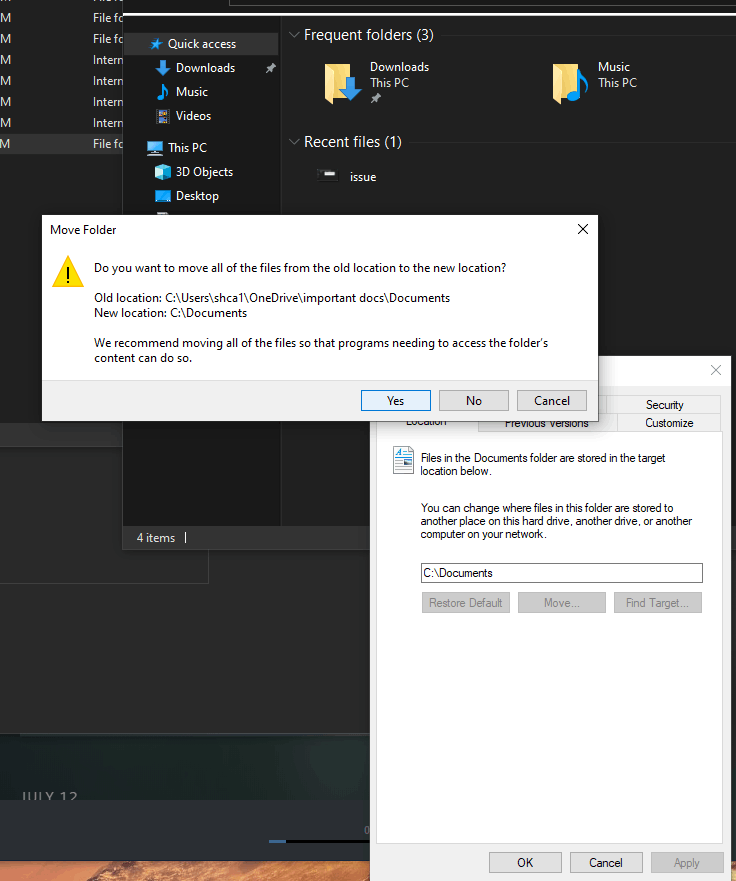Image resolution: width=736 pixels, height=881 pixels.
Task: Unpin Downloads using the sidebar pin icon
Action: pos(270,68)
